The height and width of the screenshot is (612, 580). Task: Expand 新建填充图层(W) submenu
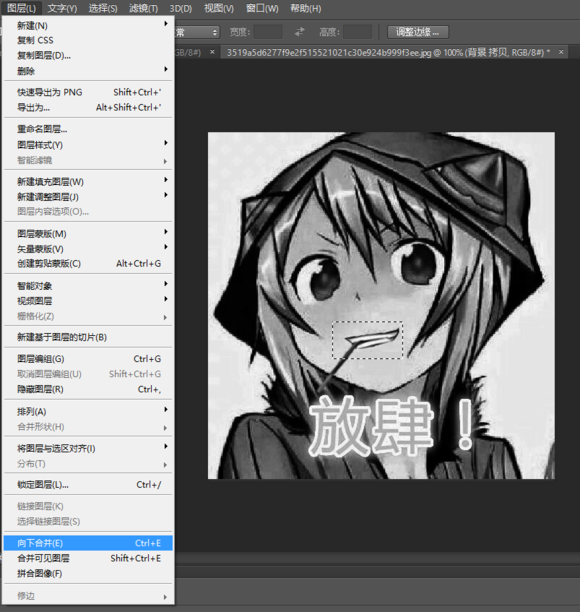click(x=88, y=181)
